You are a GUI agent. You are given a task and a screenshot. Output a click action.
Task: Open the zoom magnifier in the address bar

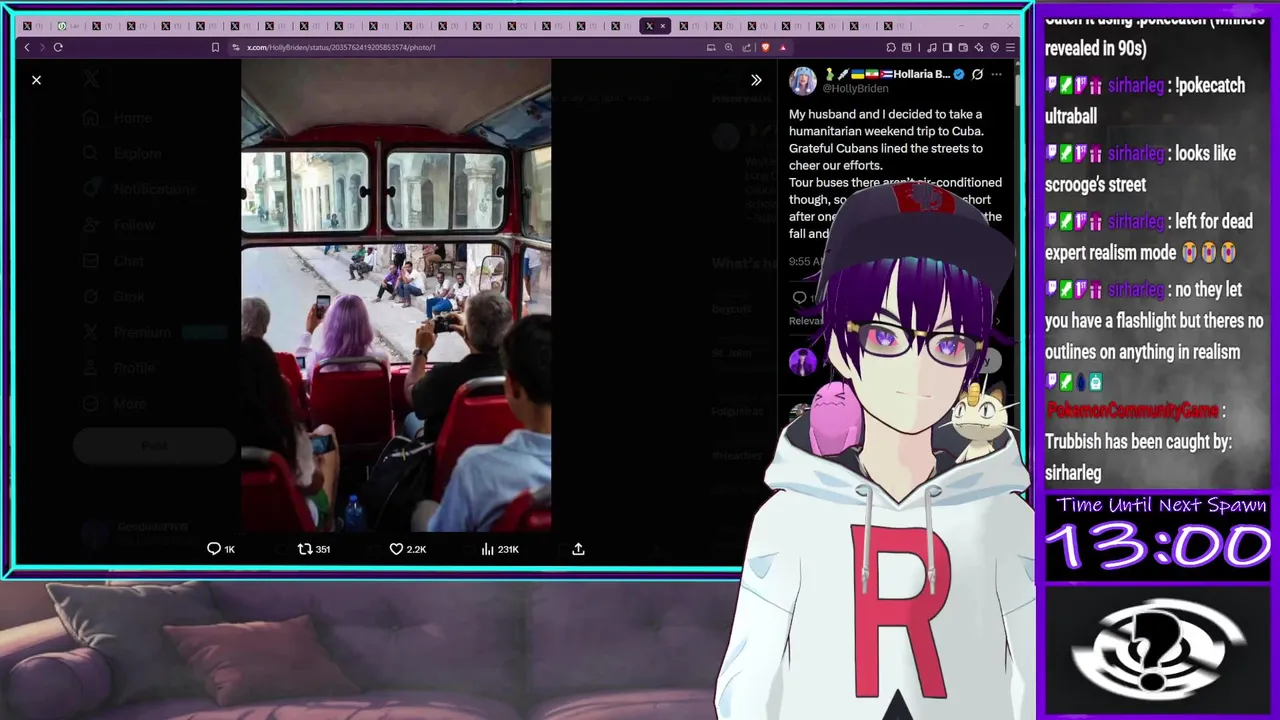tap(728, 47)
